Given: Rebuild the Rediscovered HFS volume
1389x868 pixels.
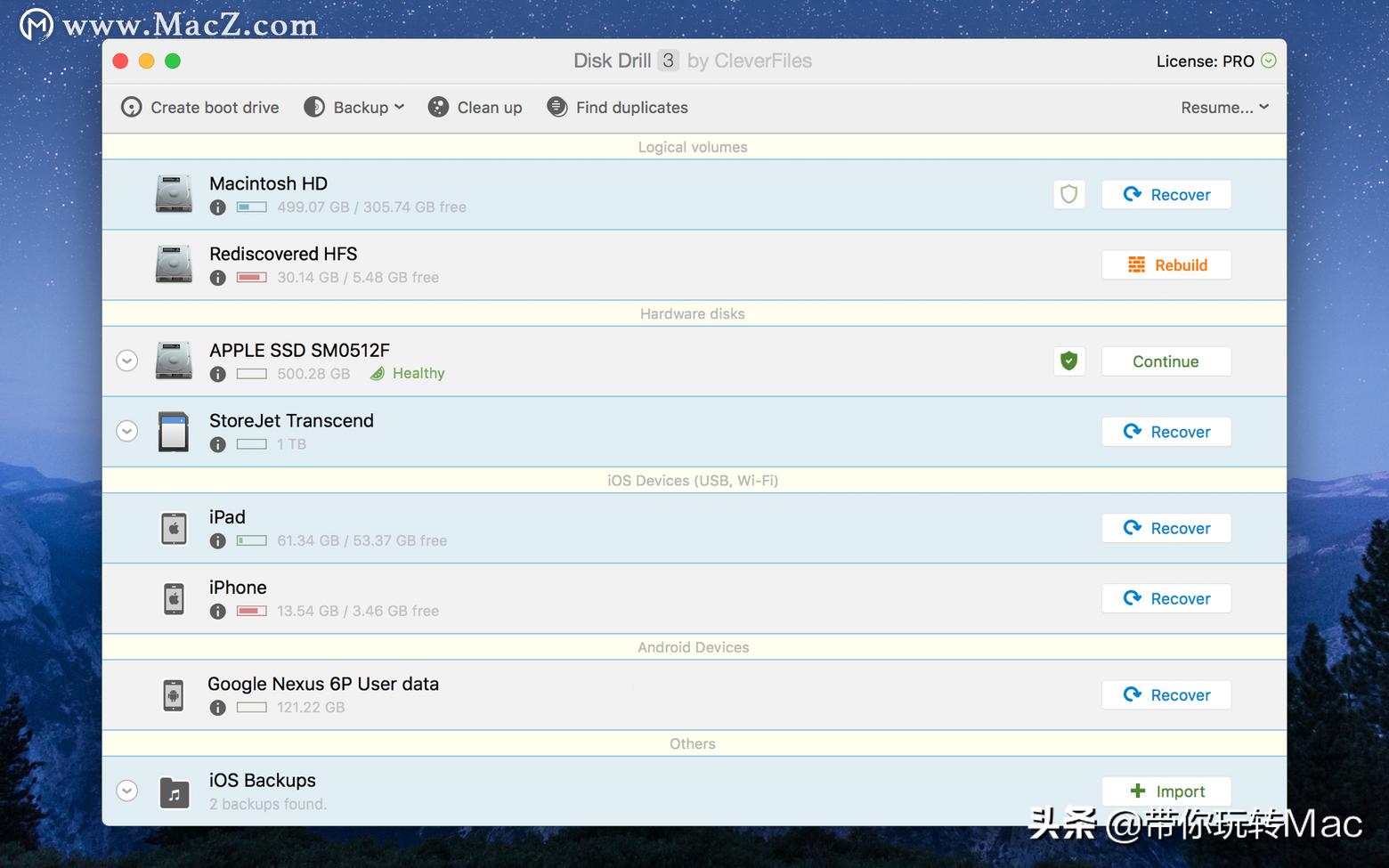Looking at the screenshot, I should click(x=1166, y=264).
